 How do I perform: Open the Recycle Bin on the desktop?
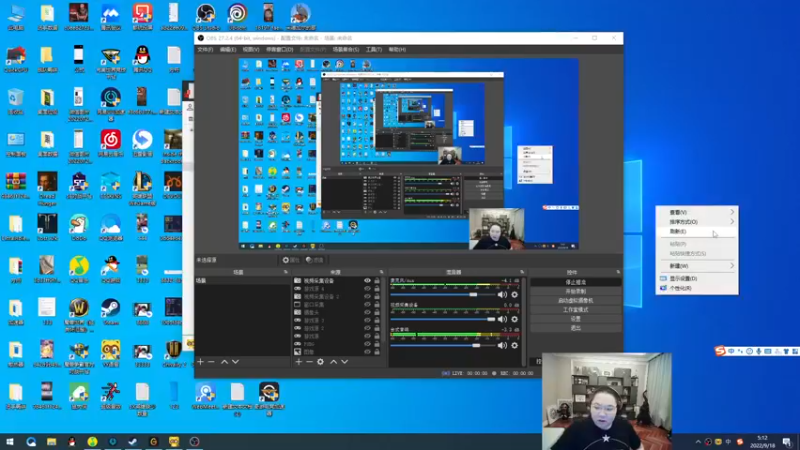click(x=15, y=101)
